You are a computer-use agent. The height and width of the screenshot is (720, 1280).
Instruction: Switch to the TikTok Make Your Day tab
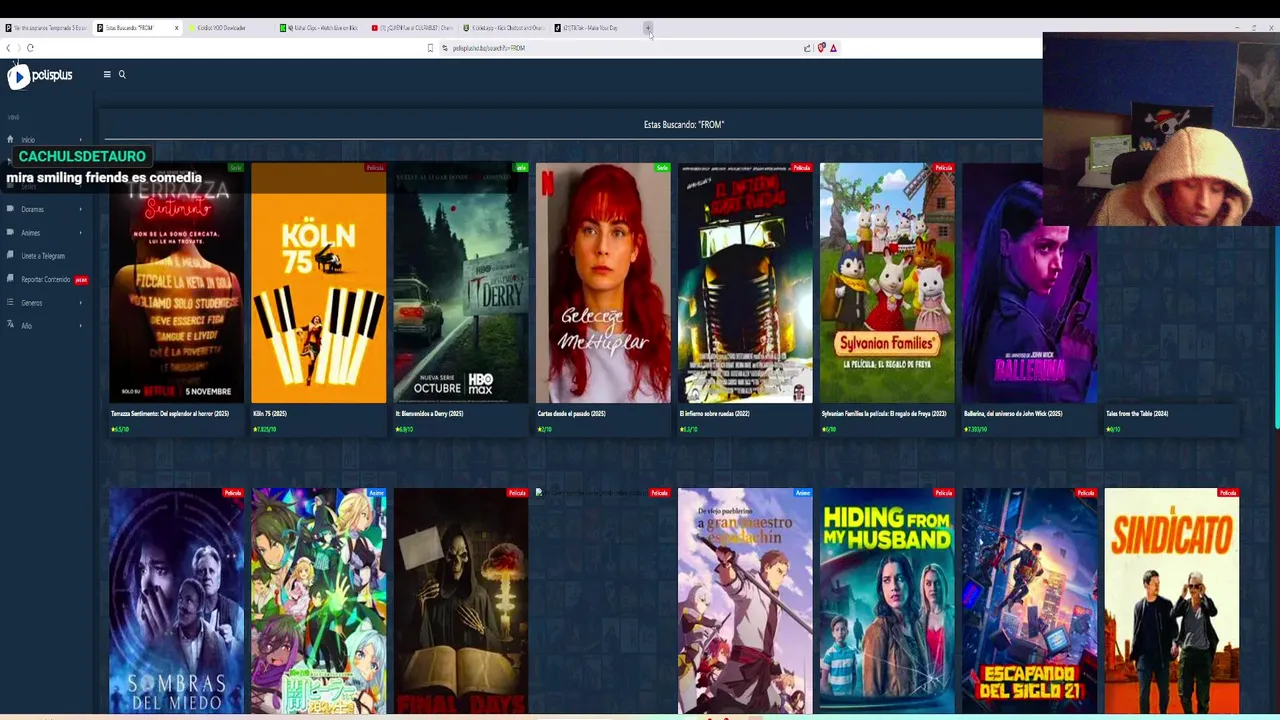point(594,28)
